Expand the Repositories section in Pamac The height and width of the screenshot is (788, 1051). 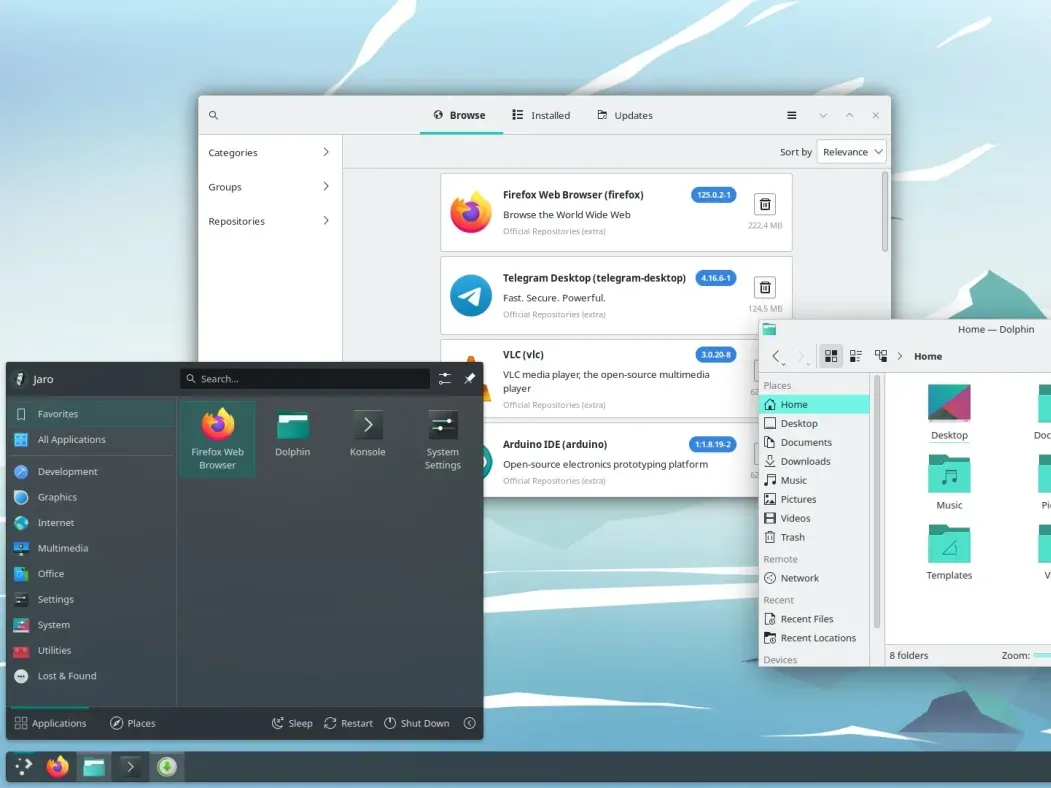point(267,221)
